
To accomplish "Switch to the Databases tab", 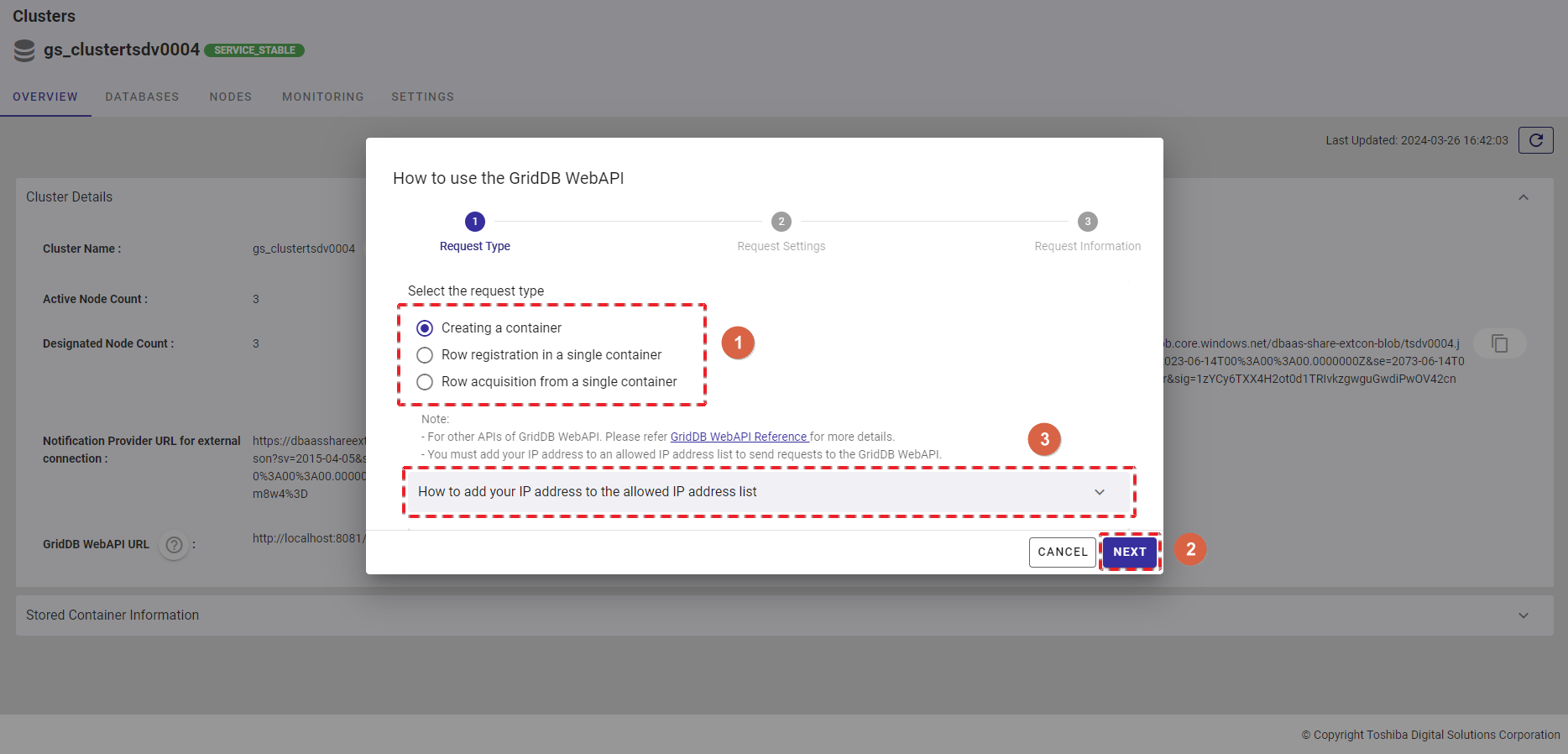I will (x=142, y=97).
